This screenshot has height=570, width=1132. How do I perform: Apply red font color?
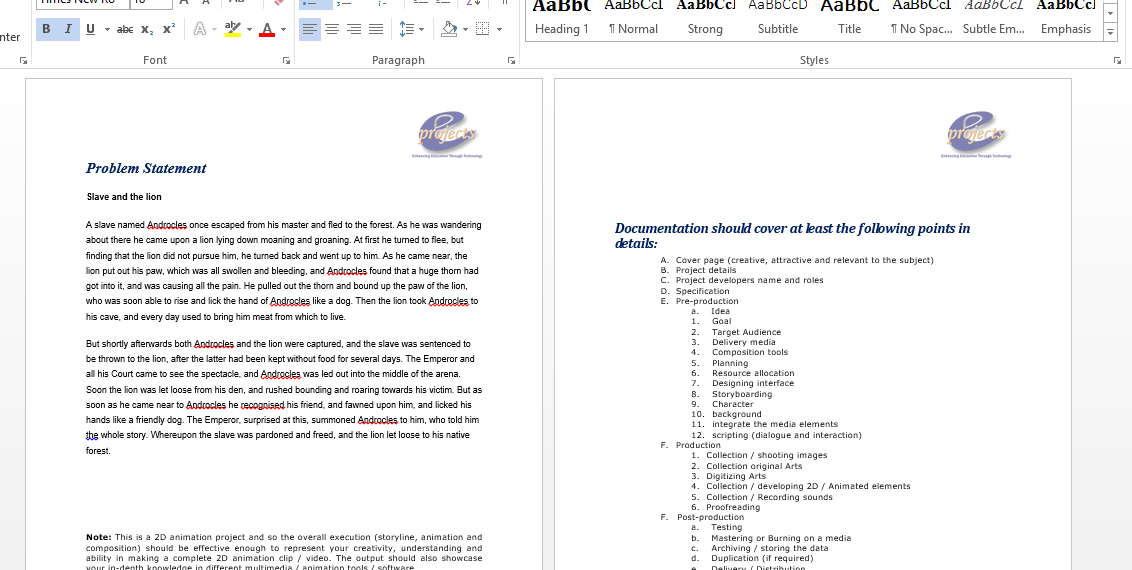pyautogui.click(x=267, y=29)
